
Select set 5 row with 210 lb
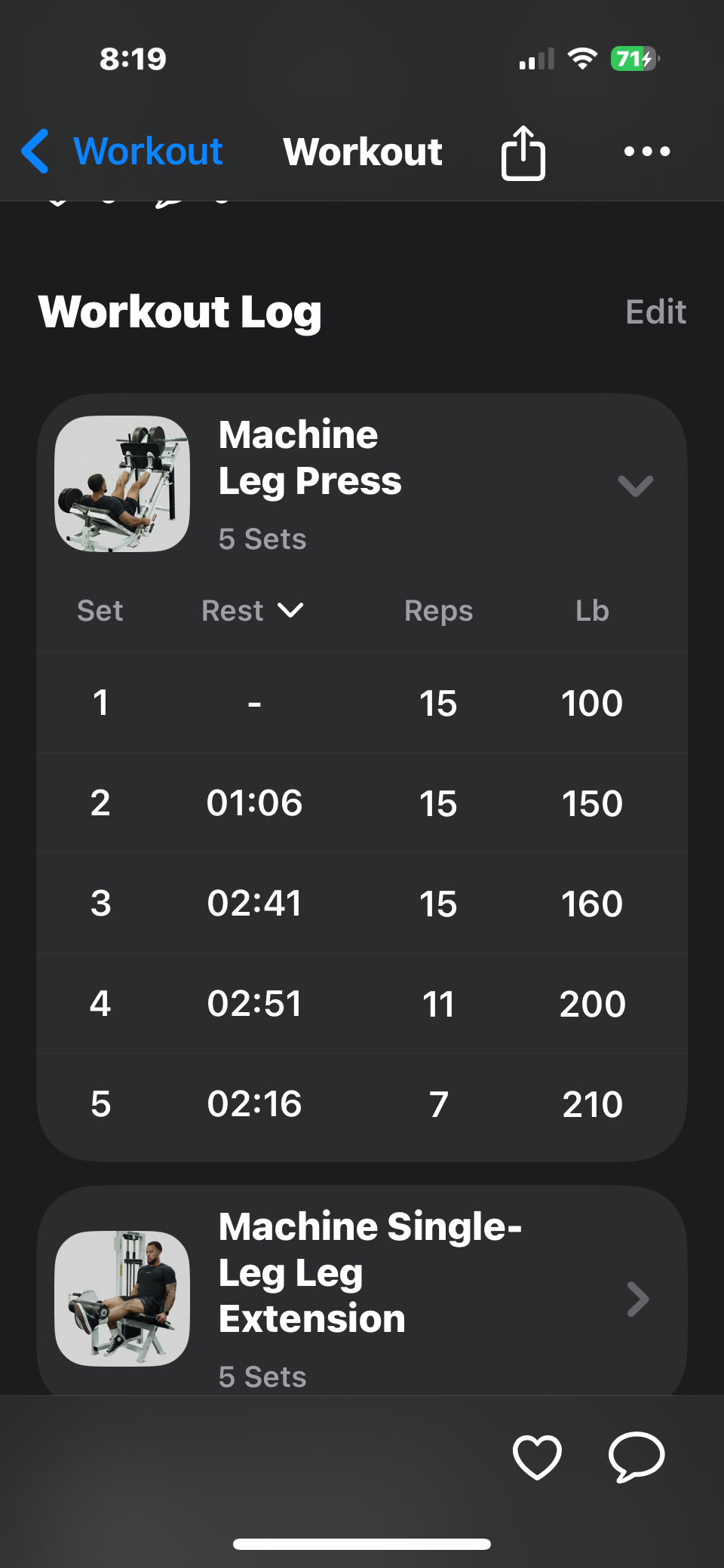[x=362, y=1104]
